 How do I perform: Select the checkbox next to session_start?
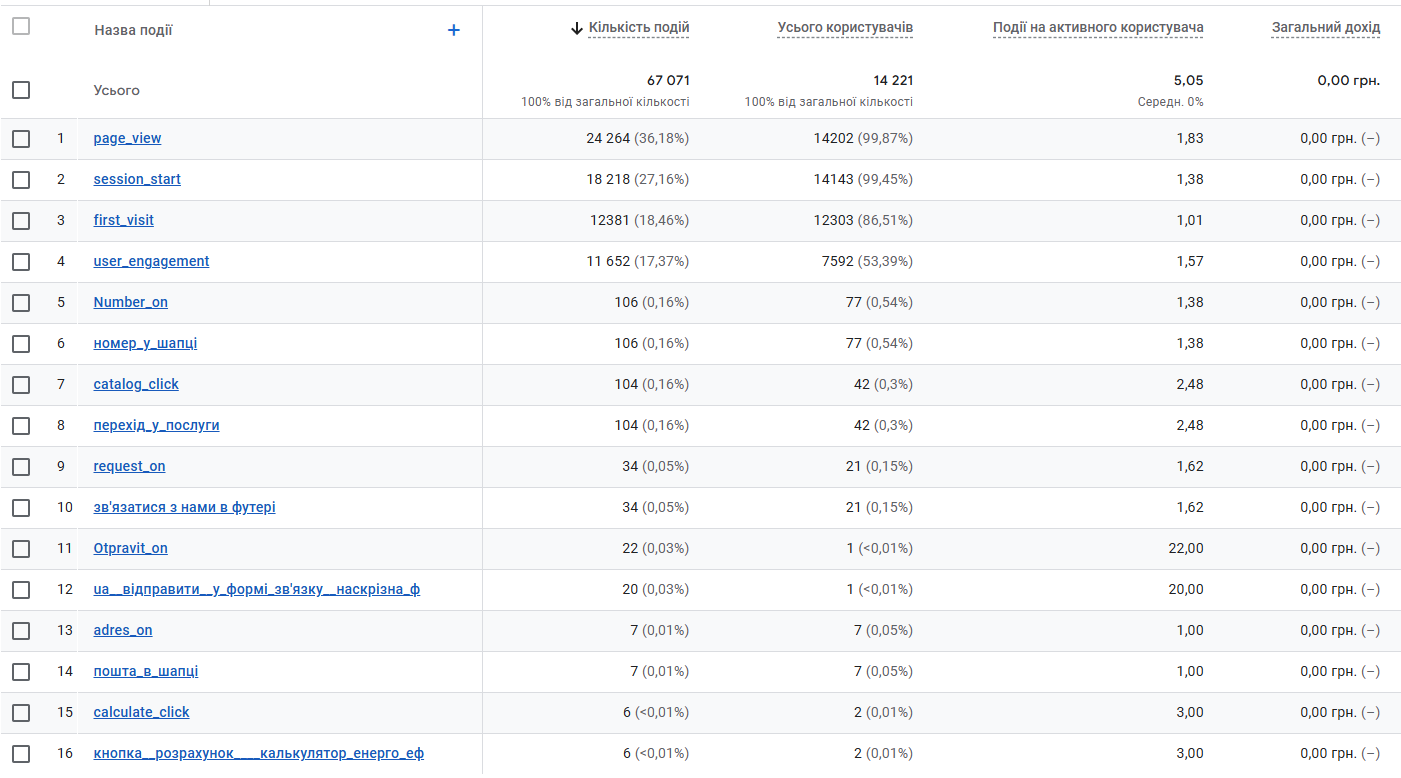coord(21,180)
